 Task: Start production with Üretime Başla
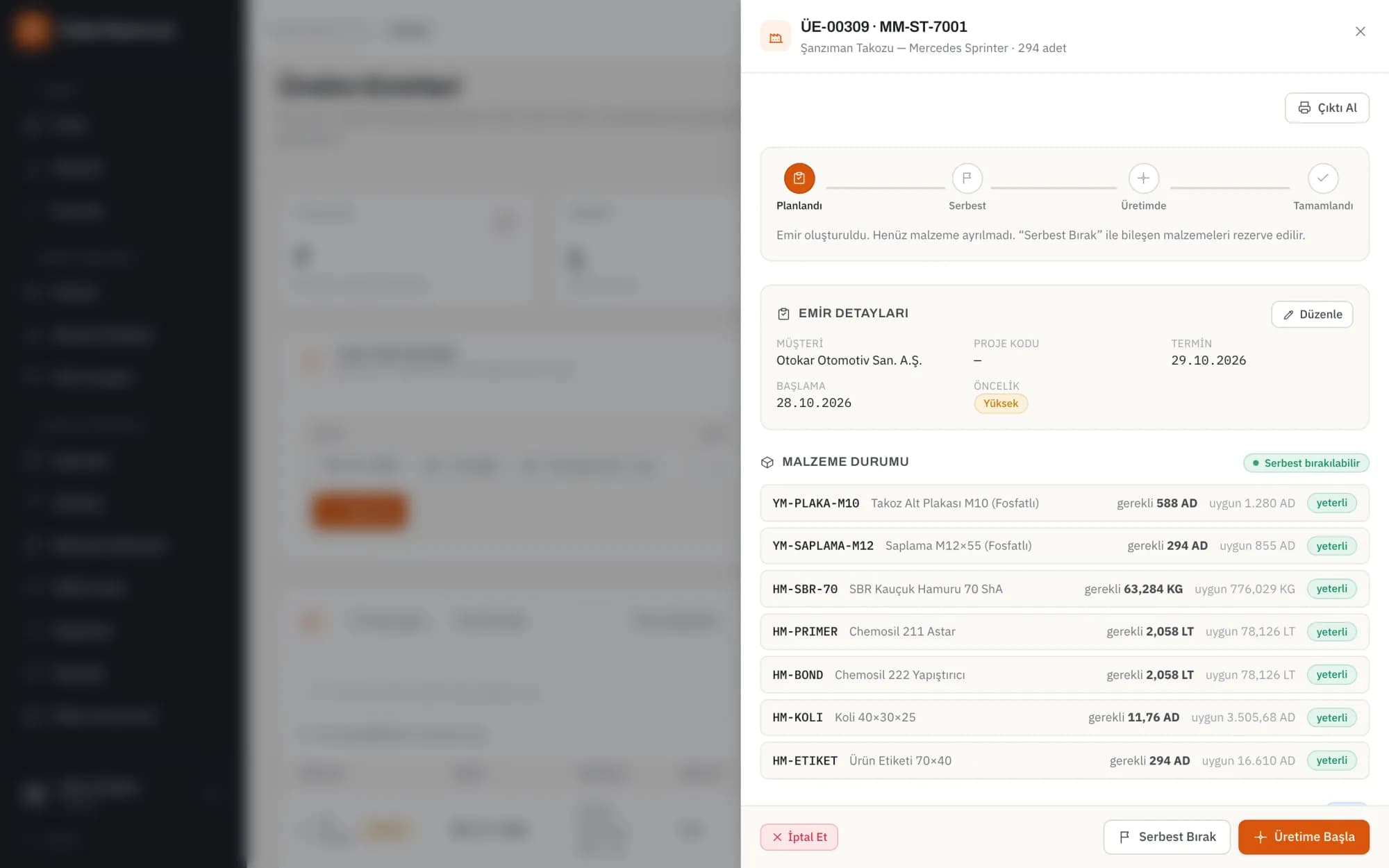click(x=1304, y=837)
